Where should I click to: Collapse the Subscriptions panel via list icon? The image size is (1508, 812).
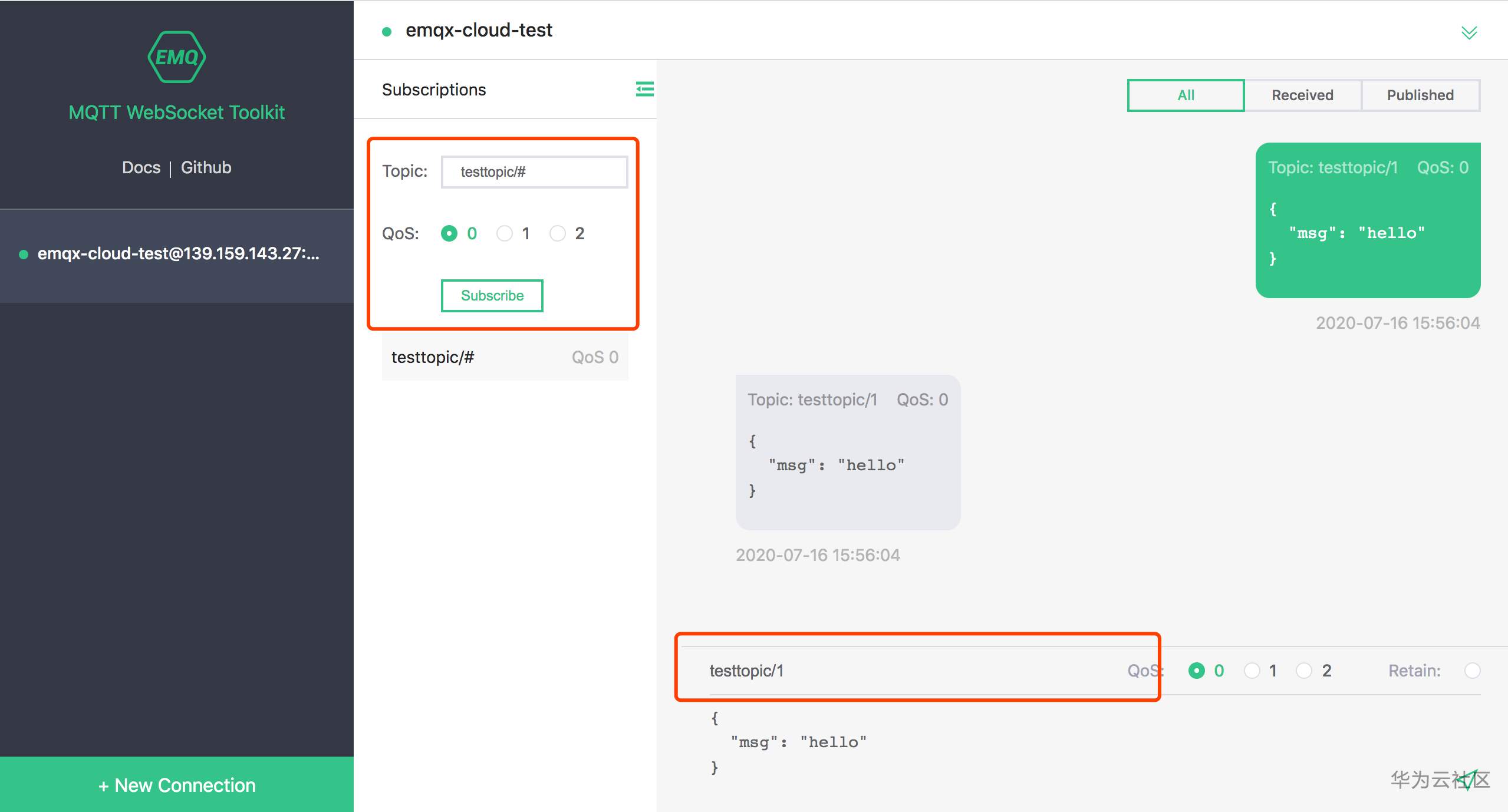[x=644, y=89]
